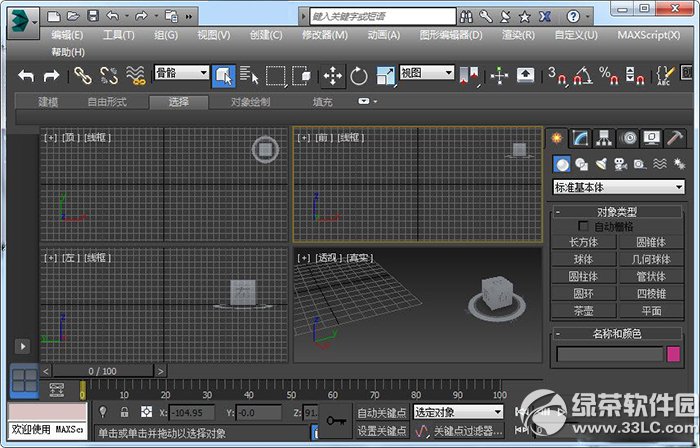
Task: Open the Undo history dropdown arrow
Action: (x=127, y=17)
